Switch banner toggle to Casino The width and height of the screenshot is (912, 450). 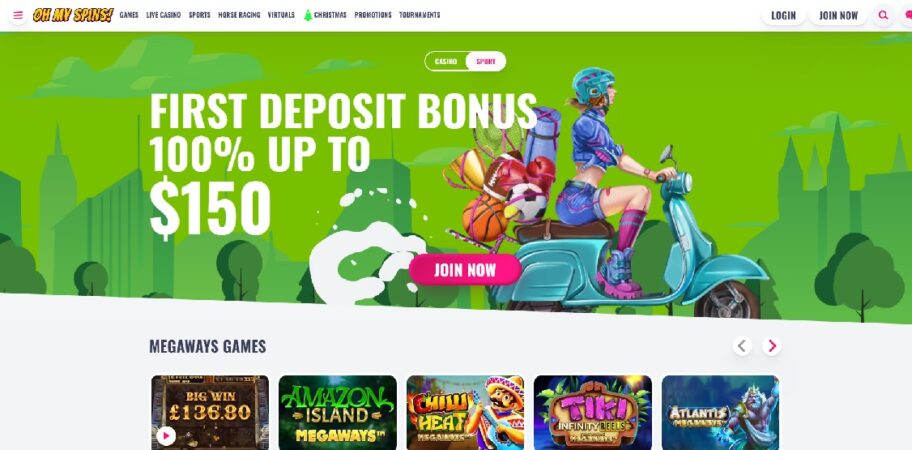pyautogui.click(x=446, y=61)
